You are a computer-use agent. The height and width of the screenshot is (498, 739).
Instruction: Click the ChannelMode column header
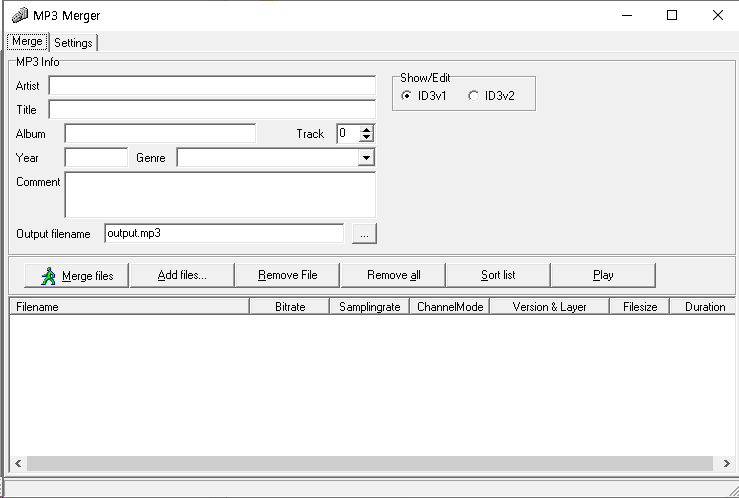pyautogui.click(x=450, y=307)
